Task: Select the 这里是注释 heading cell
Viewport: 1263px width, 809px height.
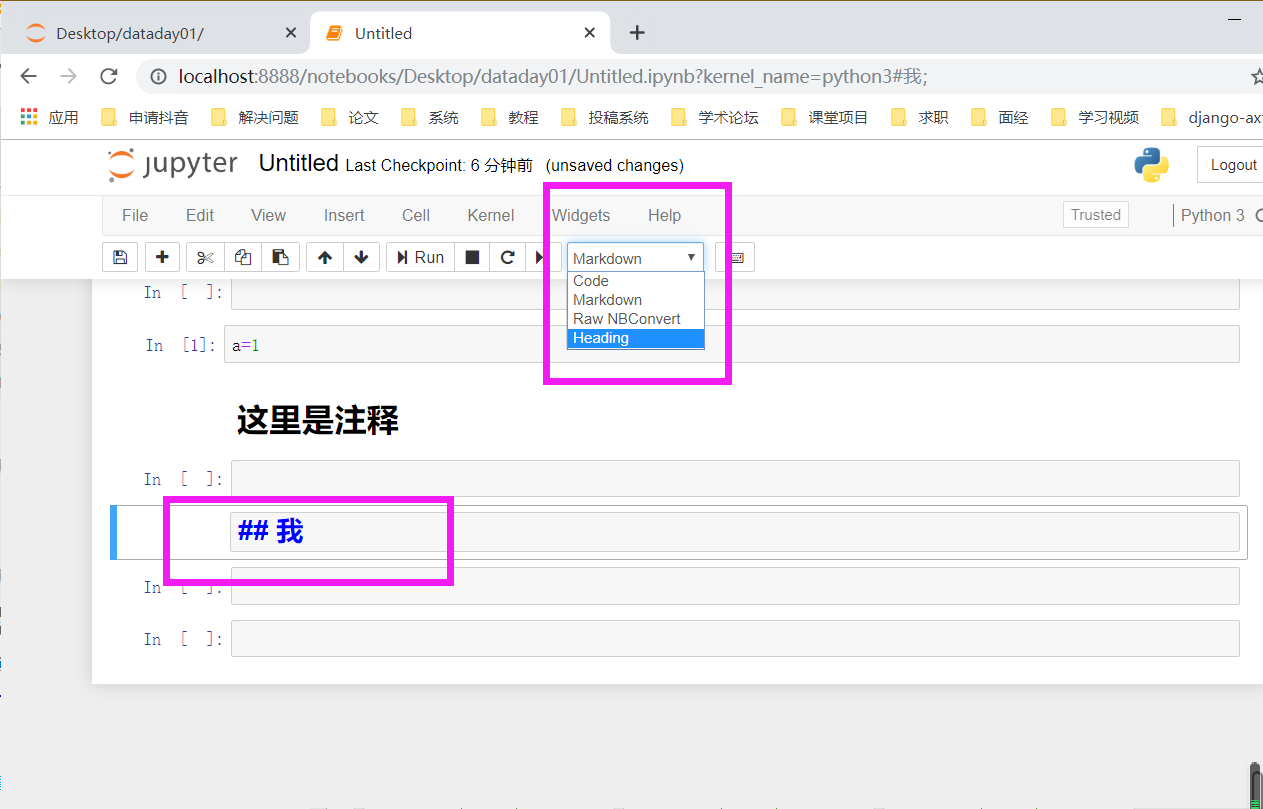Action: point(318,420)
